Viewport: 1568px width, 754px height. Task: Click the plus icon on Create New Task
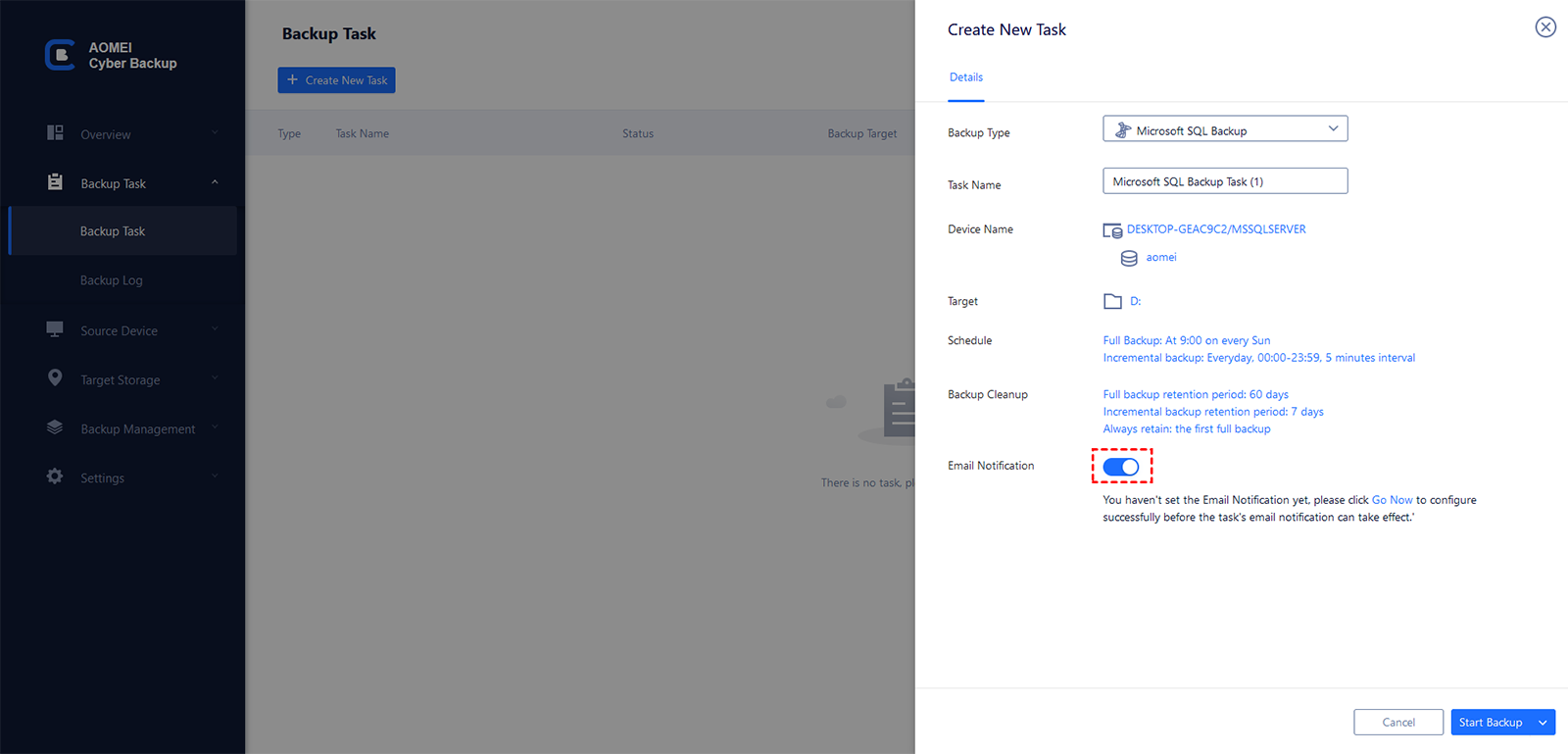[292, 79]
